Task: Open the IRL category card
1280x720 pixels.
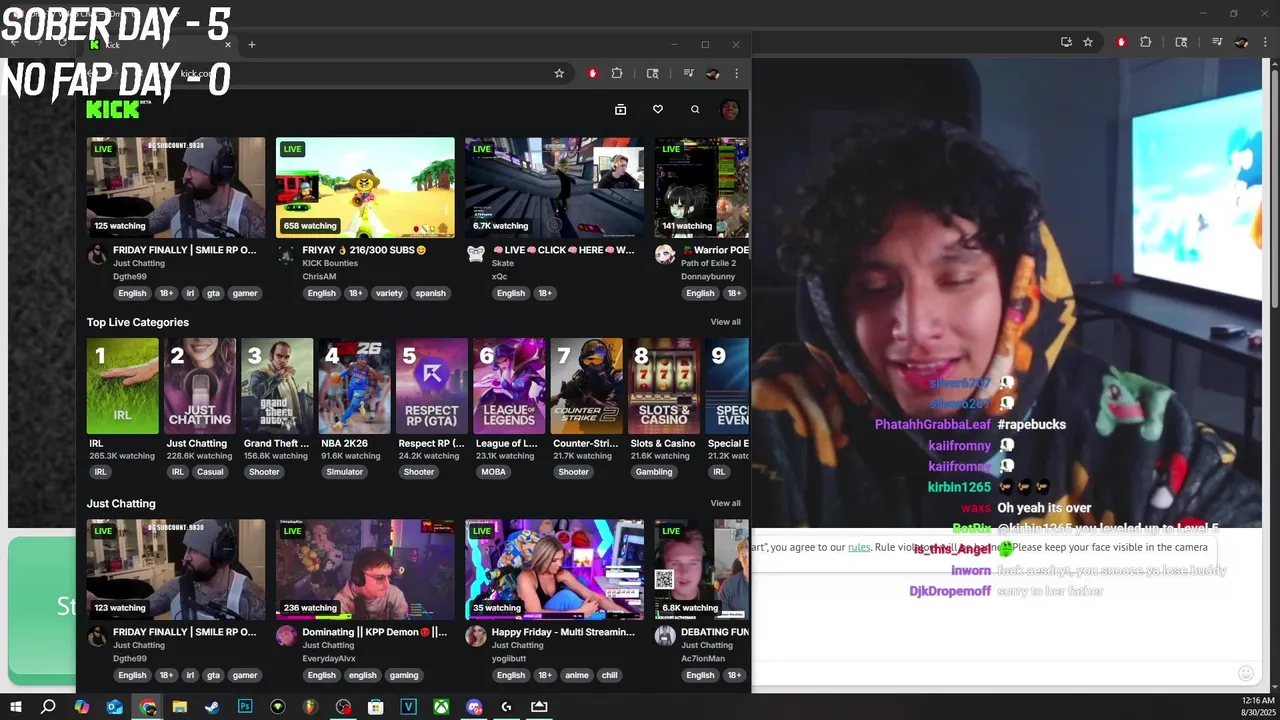Action: pyautogui.click(x=122, y=386)
